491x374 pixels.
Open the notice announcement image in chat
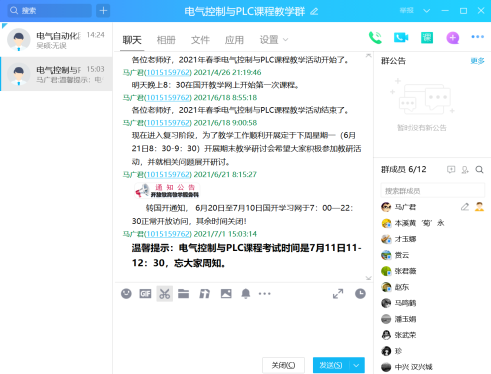click(167, 190)
